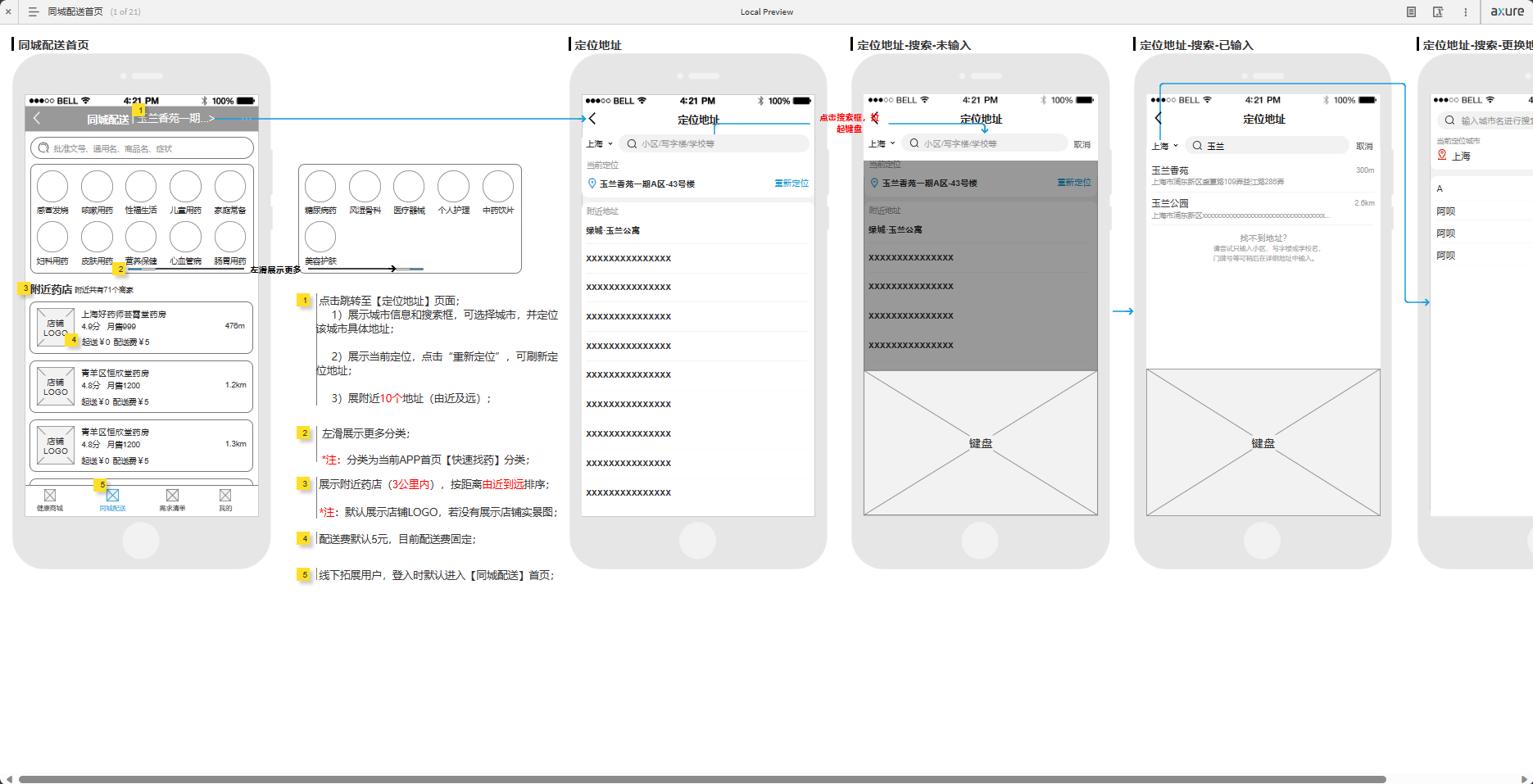Click the scrollbar right arrow
The height and width of the screenshot is (784, 1533).
tap(1524, 779)
